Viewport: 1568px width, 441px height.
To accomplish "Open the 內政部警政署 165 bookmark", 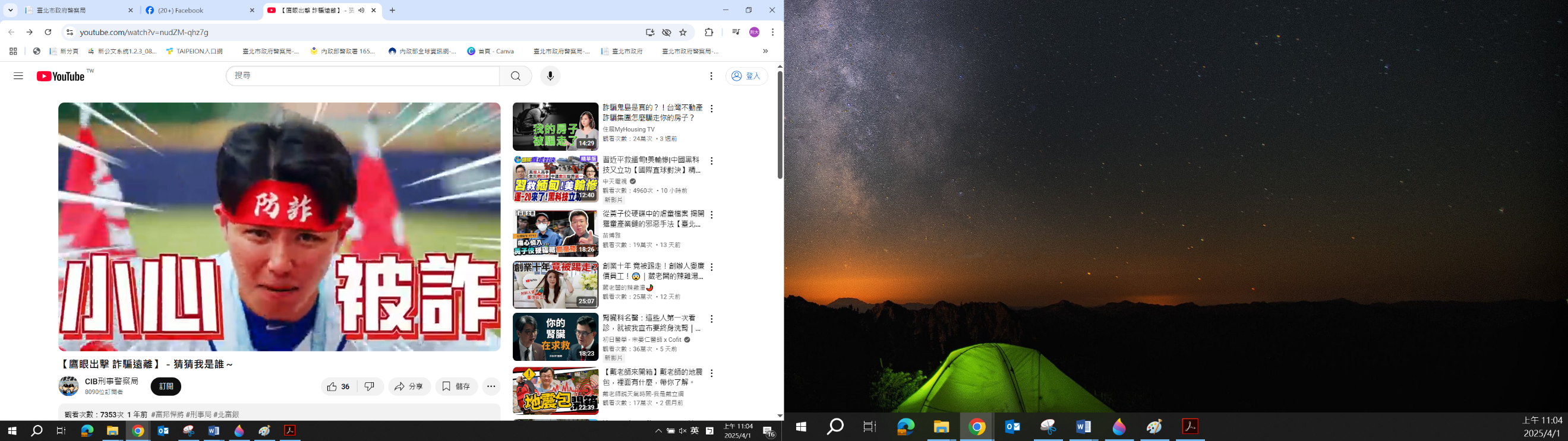I will click(x=343, y=52).
